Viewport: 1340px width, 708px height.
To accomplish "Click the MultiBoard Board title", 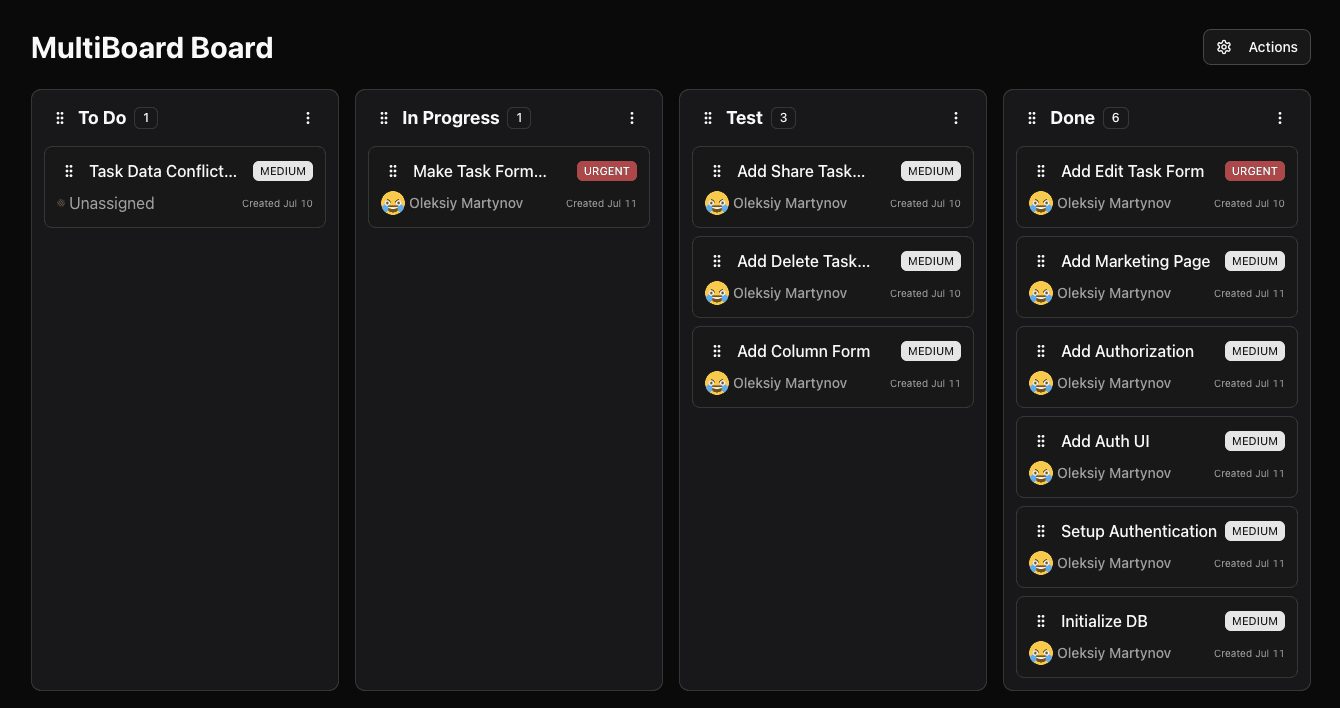I will pos(152,47).
